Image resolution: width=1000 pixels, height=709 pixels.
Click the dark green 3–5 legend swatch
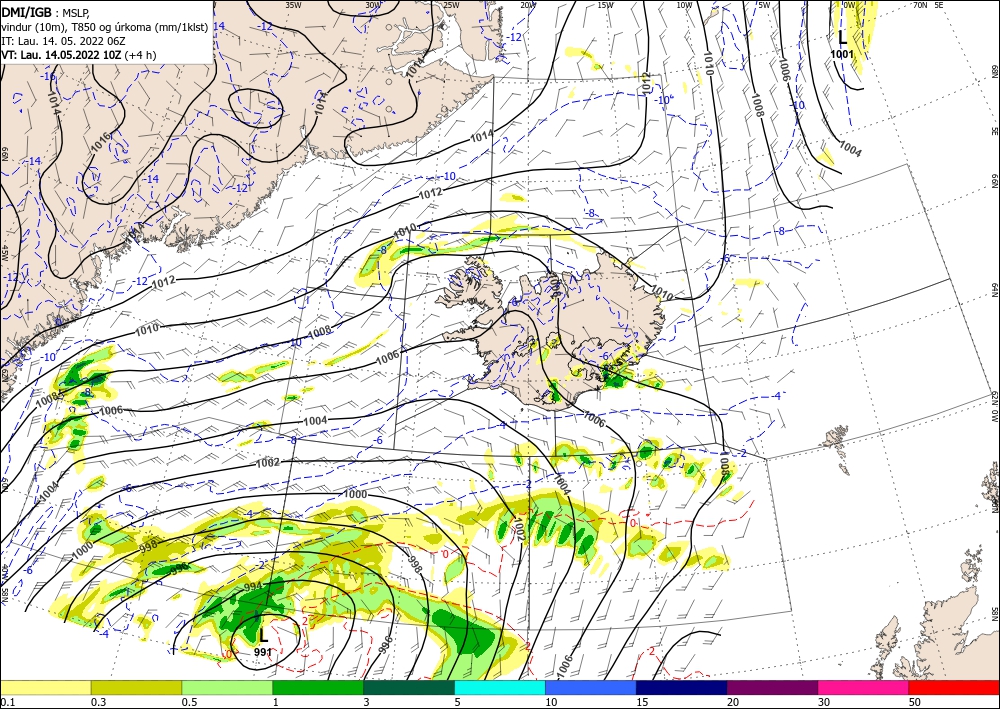click(409, 687)
